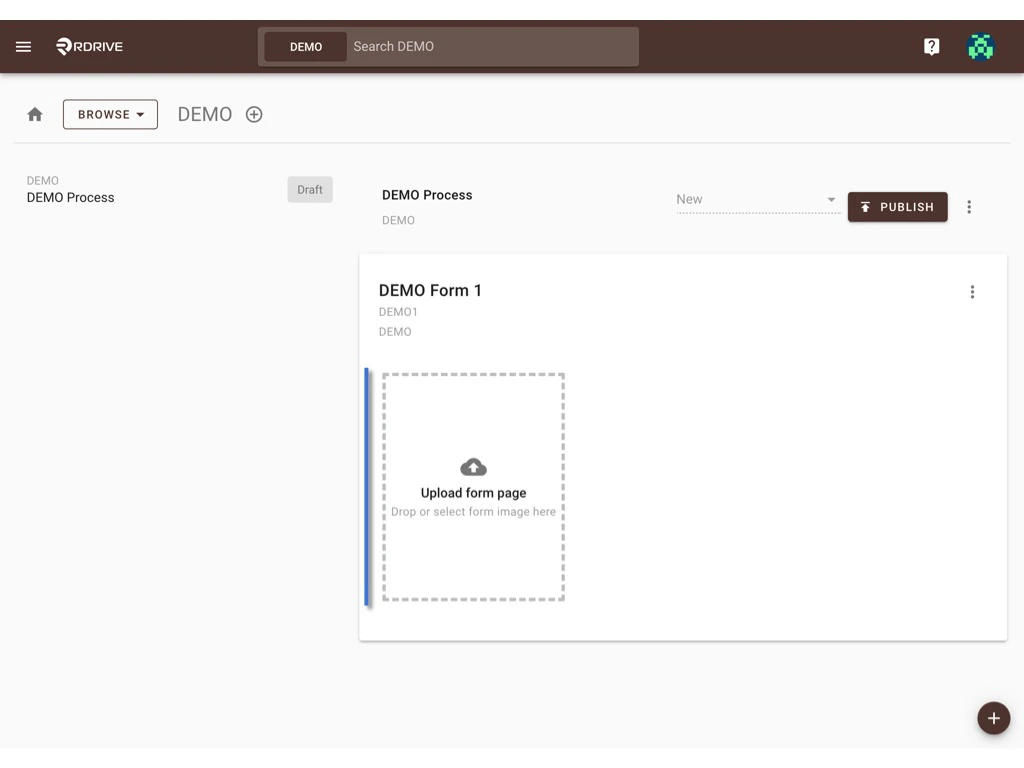Open the DEMO search scope selector

304,46
